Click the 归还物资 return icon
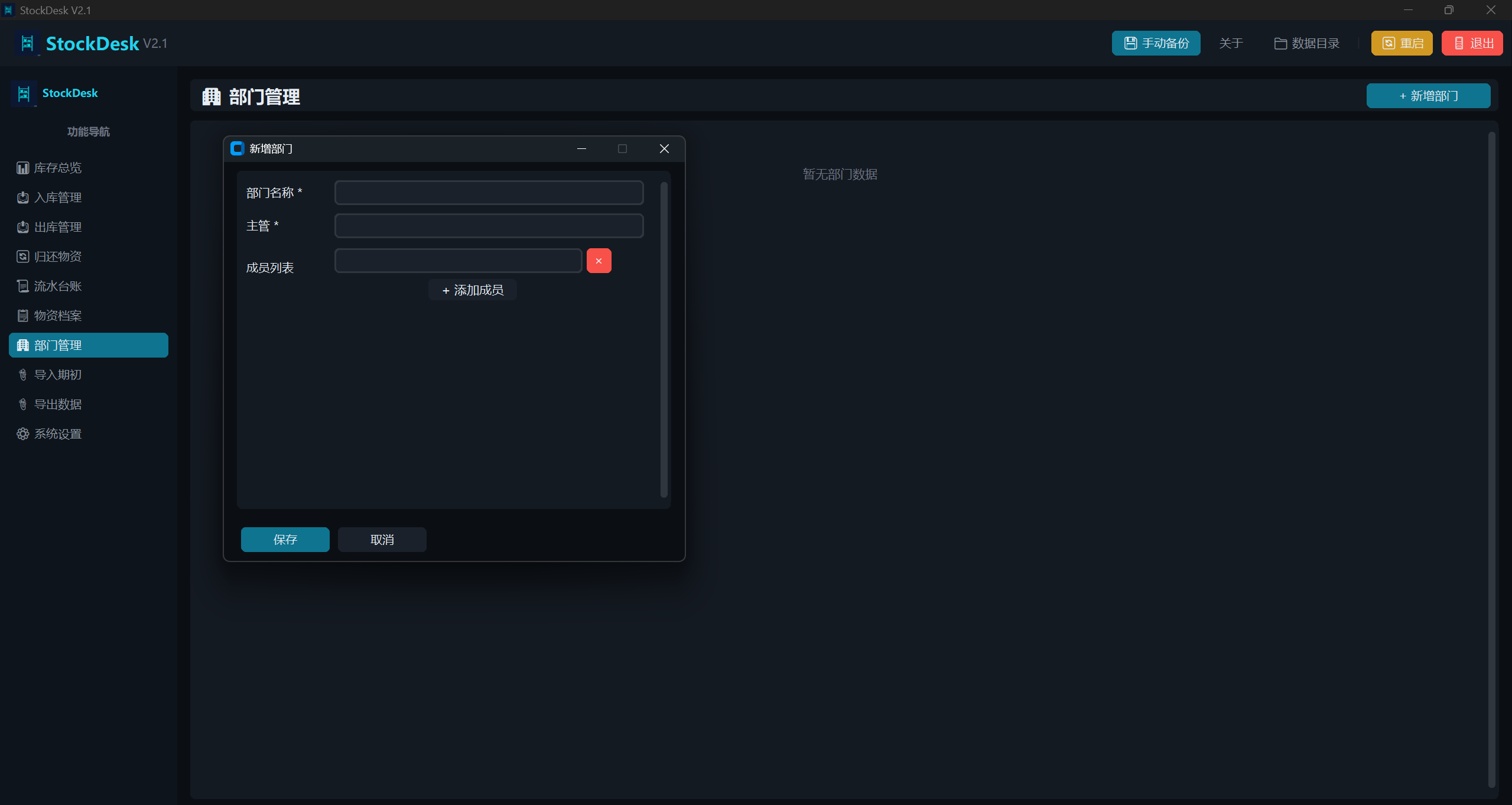This screenshot has width=1512, height=805. pos(22,257)
